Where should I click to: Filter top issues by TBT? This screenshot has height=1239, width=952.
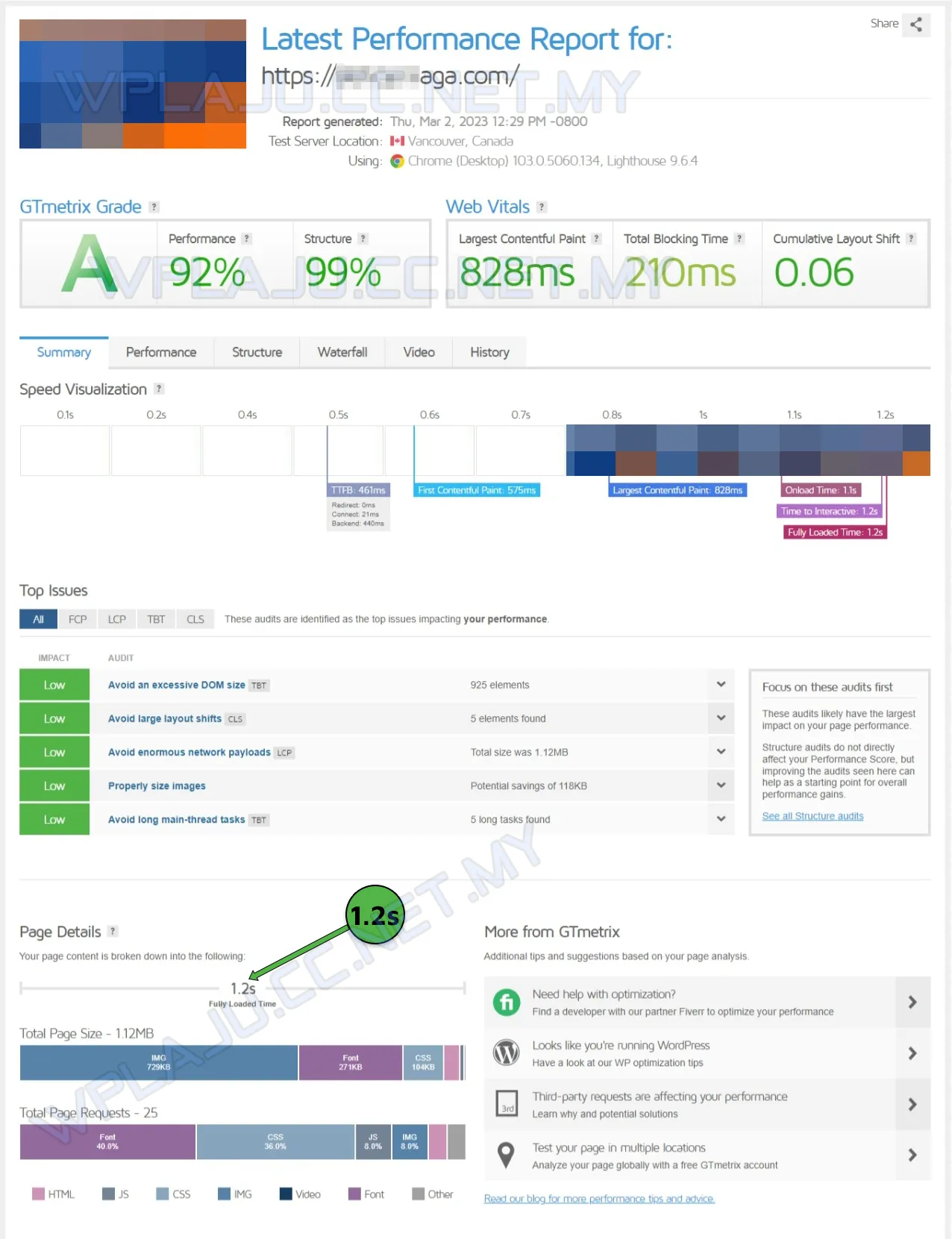coord(156,619)
